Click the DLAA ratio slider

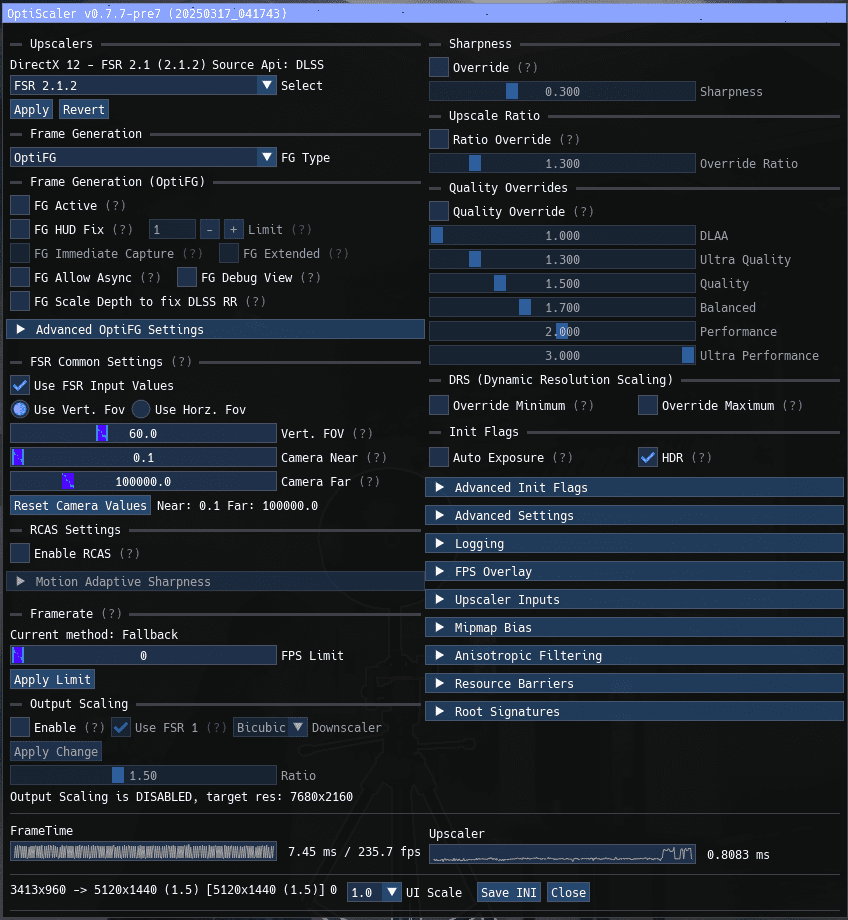562,235
